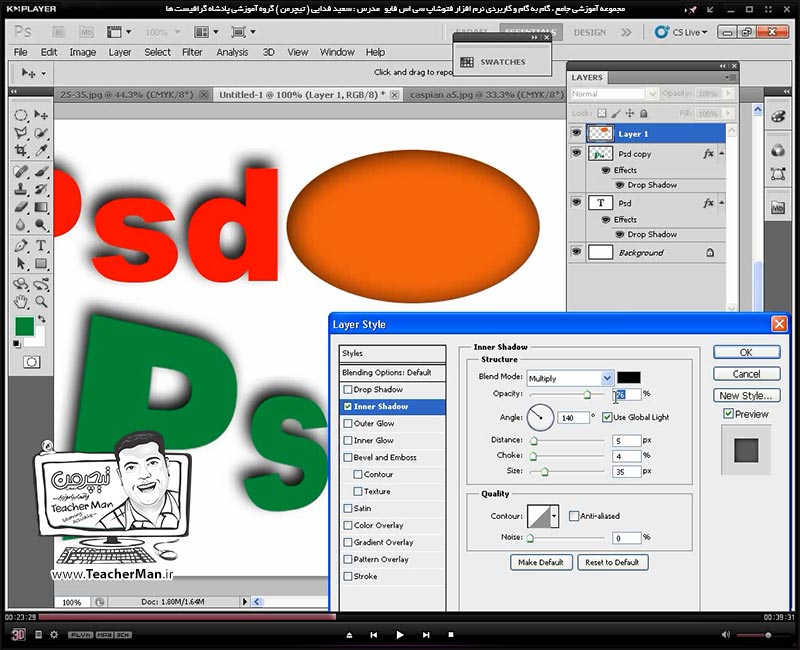
Task: Click Reset to Default button
Action: coord(612,562)
